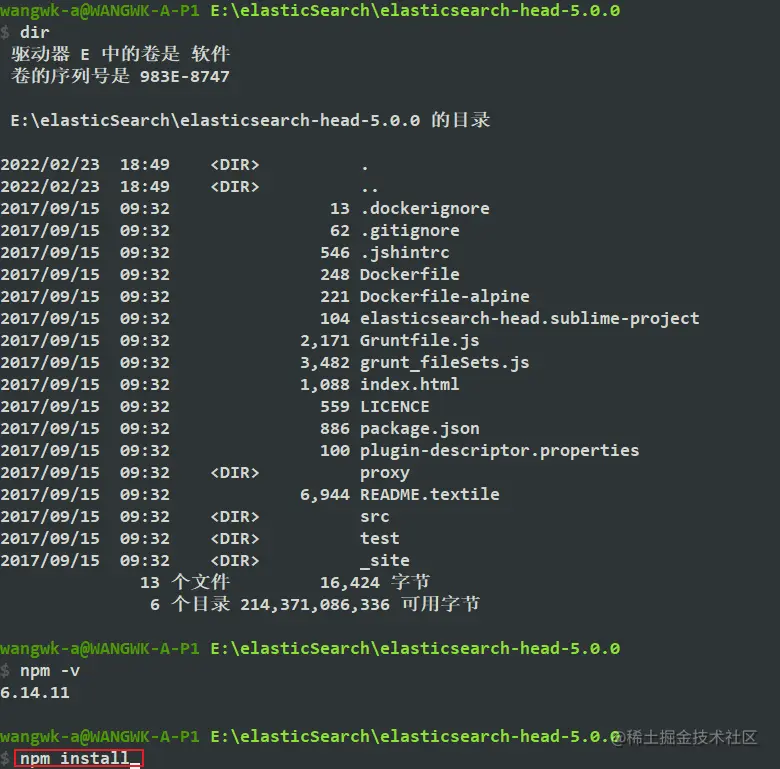The height and width of the screenshot is (769, 780).
Task: Click the package.json file name
Action: (x=419, y=429)
